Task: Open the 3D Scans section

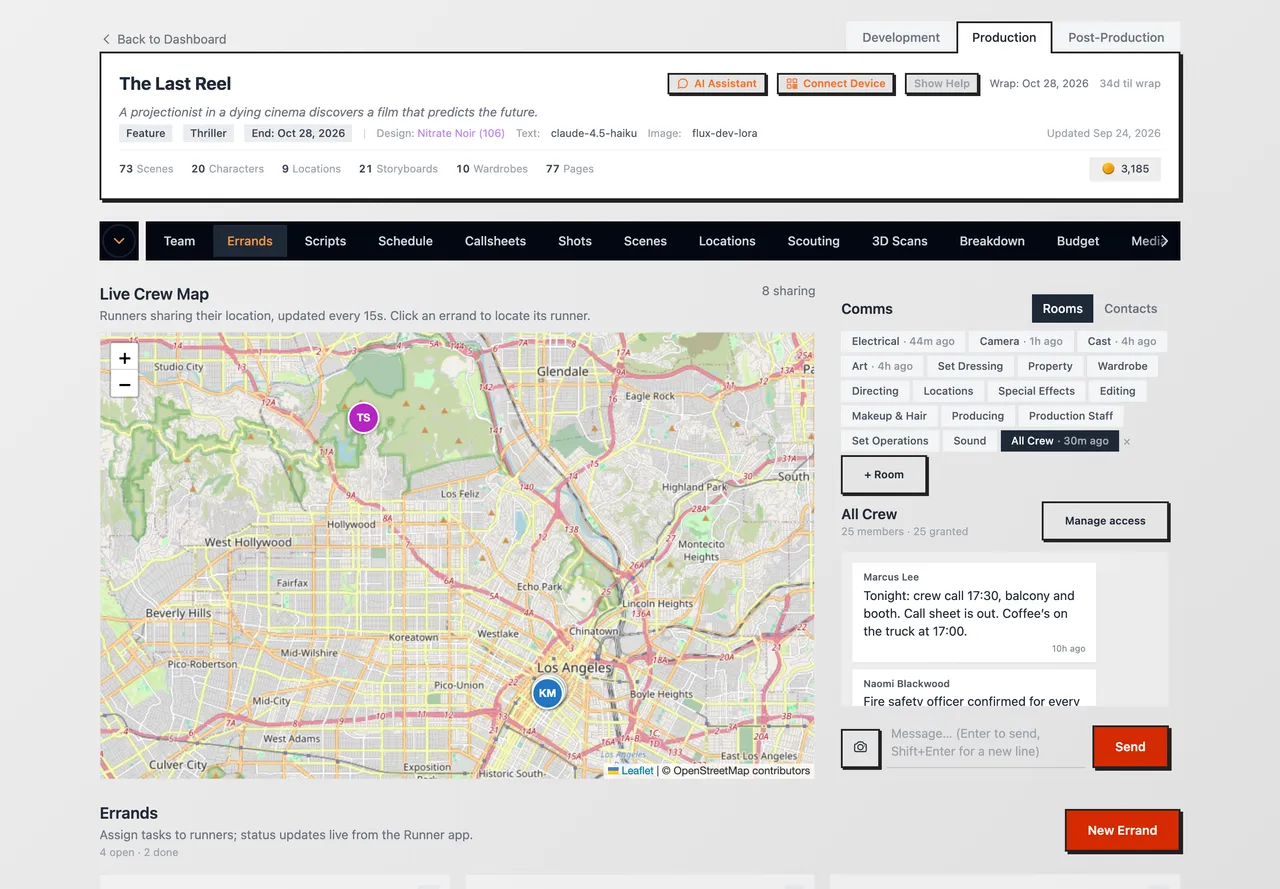Action: click(900, 241)
